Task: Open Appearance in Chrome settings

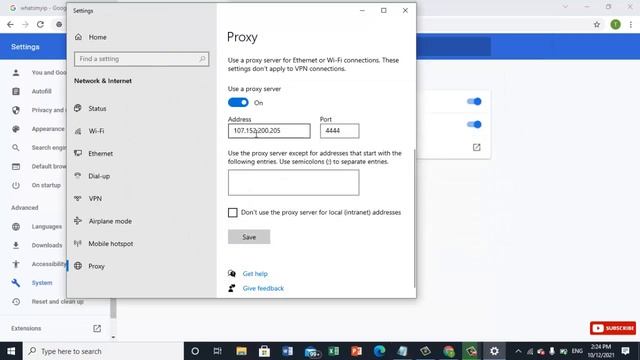Action: pos(48,129)
